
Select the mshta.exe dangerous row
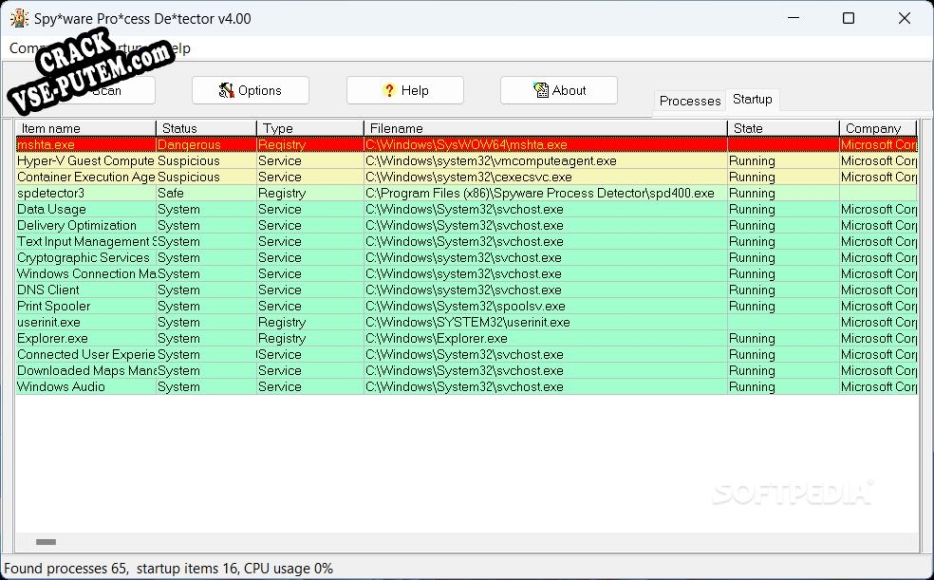466,145
